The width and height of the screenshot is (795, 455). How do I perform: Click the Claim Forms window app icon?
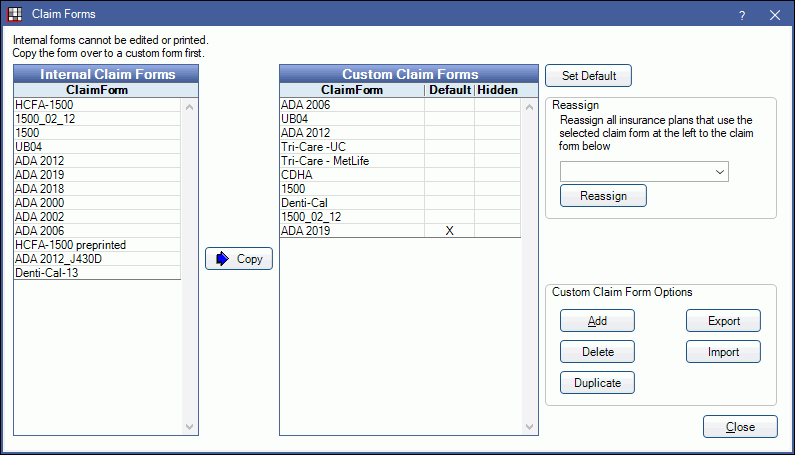coord(15,14)
